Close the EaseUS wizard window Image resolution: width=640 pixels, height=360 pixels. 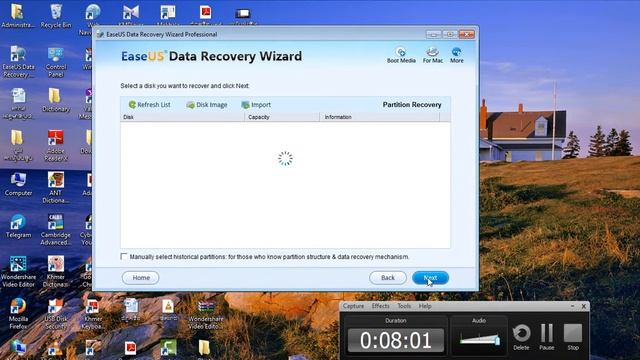tap(467, 34)
